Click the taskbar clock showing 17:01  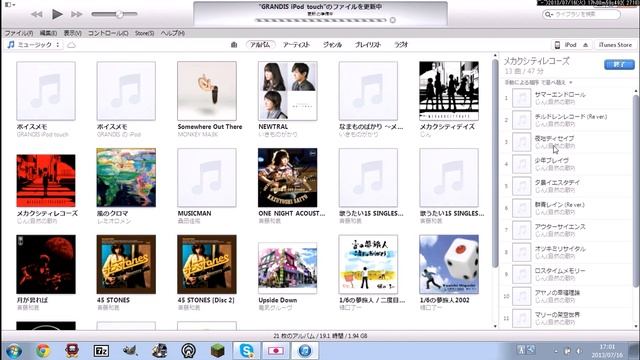607,351
